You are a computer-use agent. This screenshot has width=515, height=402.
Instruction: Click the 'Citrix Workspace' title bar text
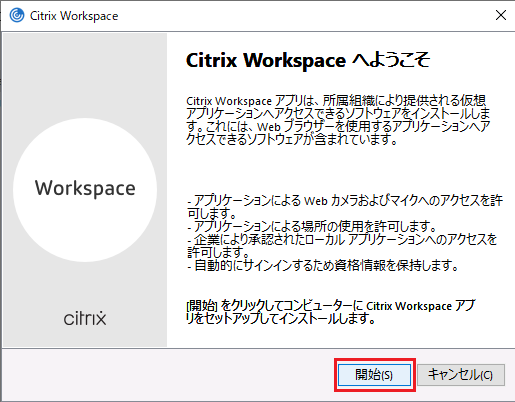(74, 16)
